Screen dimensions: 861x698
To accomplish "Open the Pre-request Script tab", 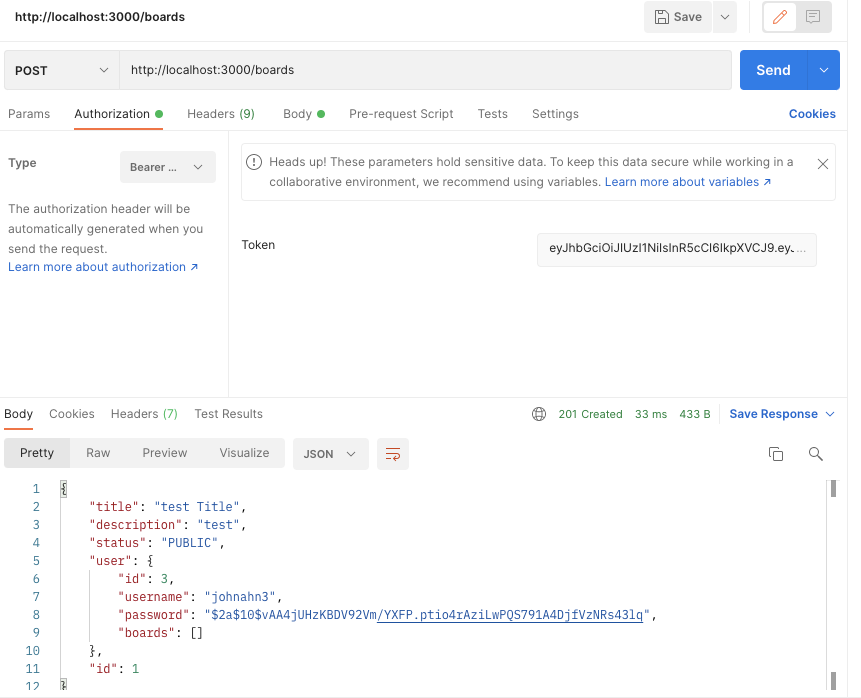I will point(401,114).
